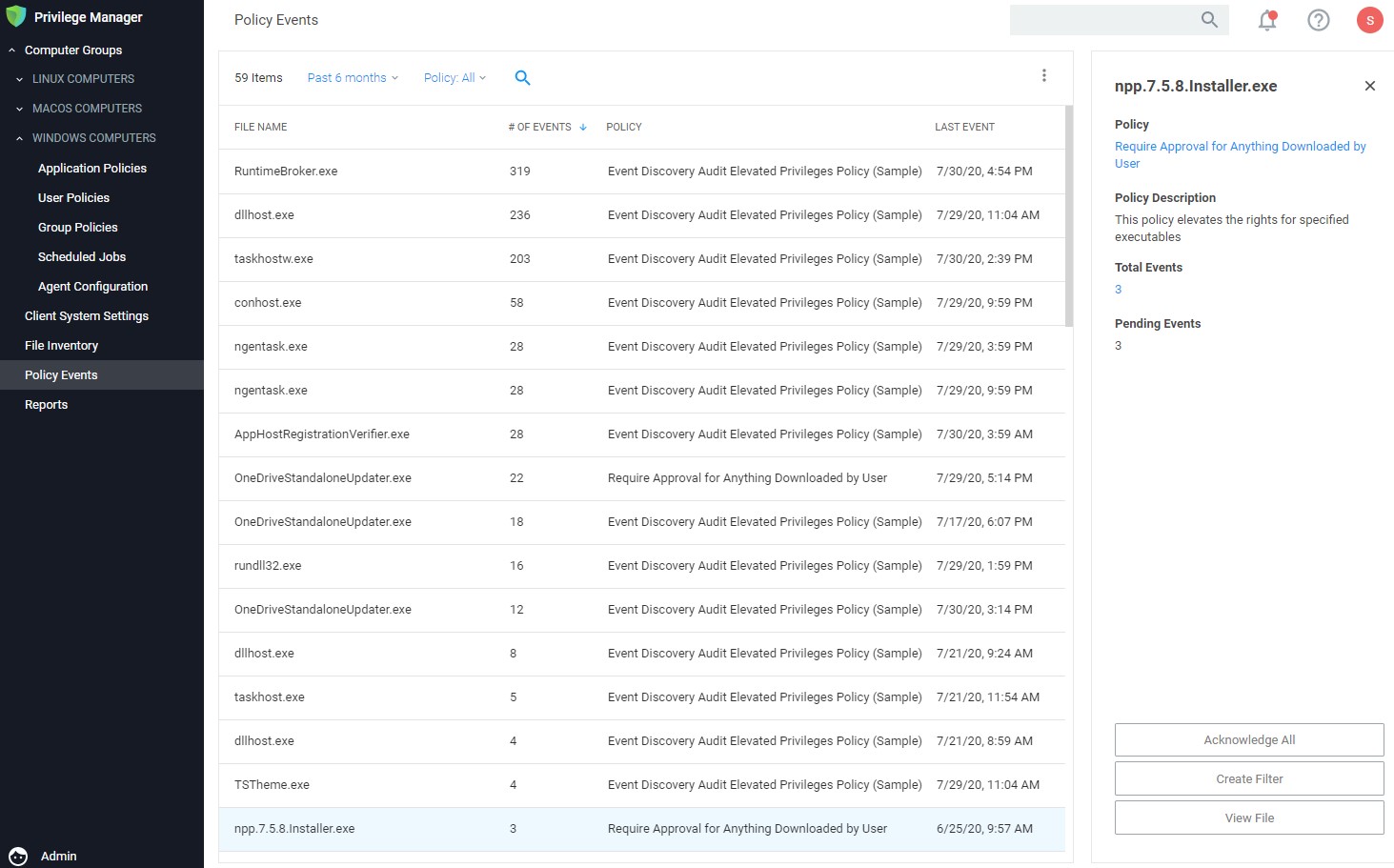The height and width of the screenshot is (868, 1394).
Task: Select dllhost.exe row with 236 events
Action: pos(642,215)
